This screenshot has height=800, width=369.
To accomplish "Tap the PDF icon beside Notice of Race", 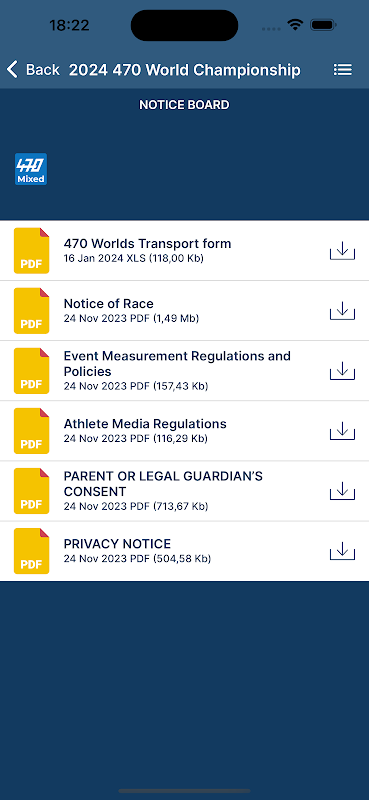I will tap(31, 311).
